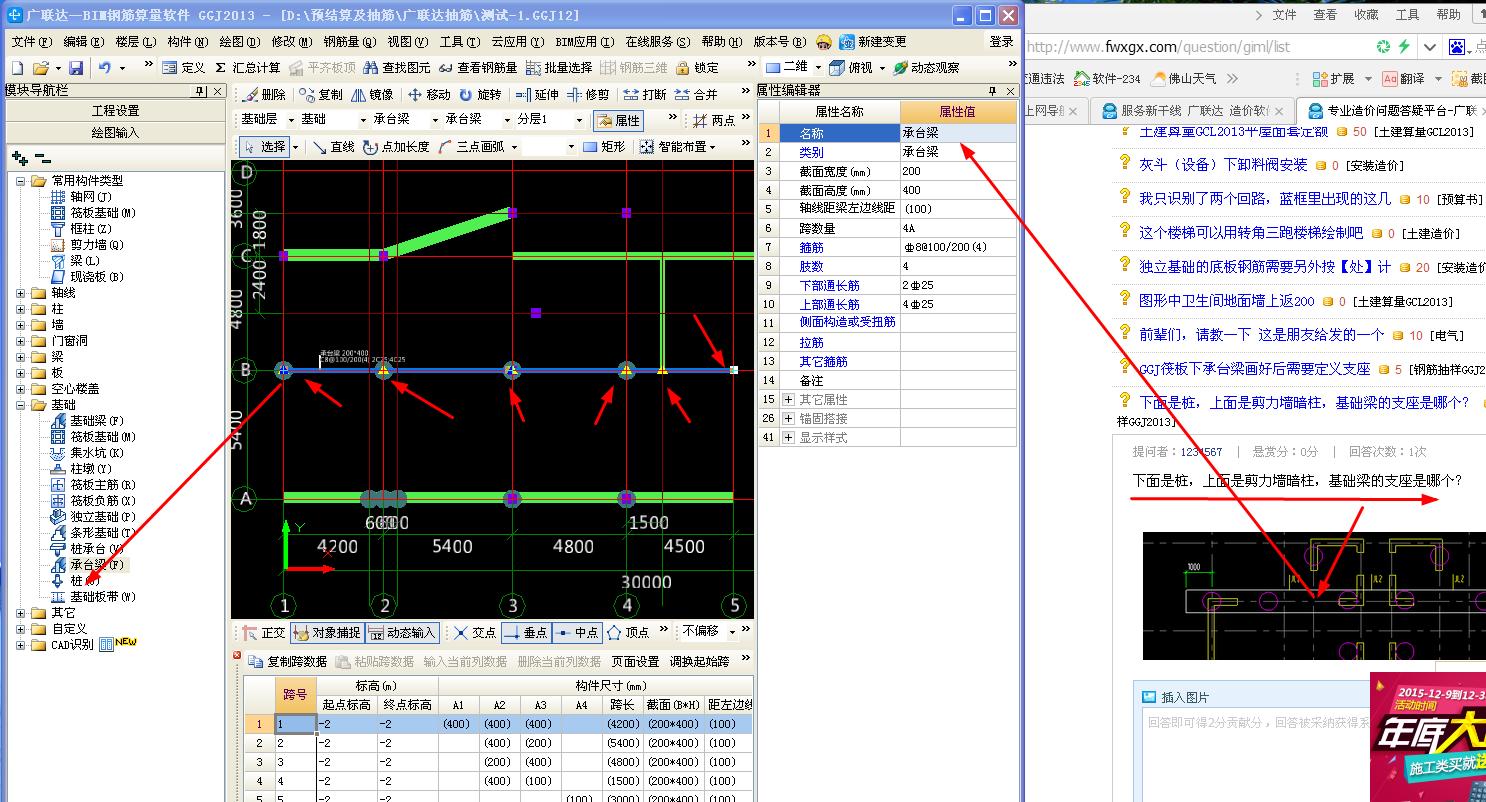Viewport: 1486px width, 802px height.
Task: Click 动态观察 dynamic view tool
Action: pos(926,67)
